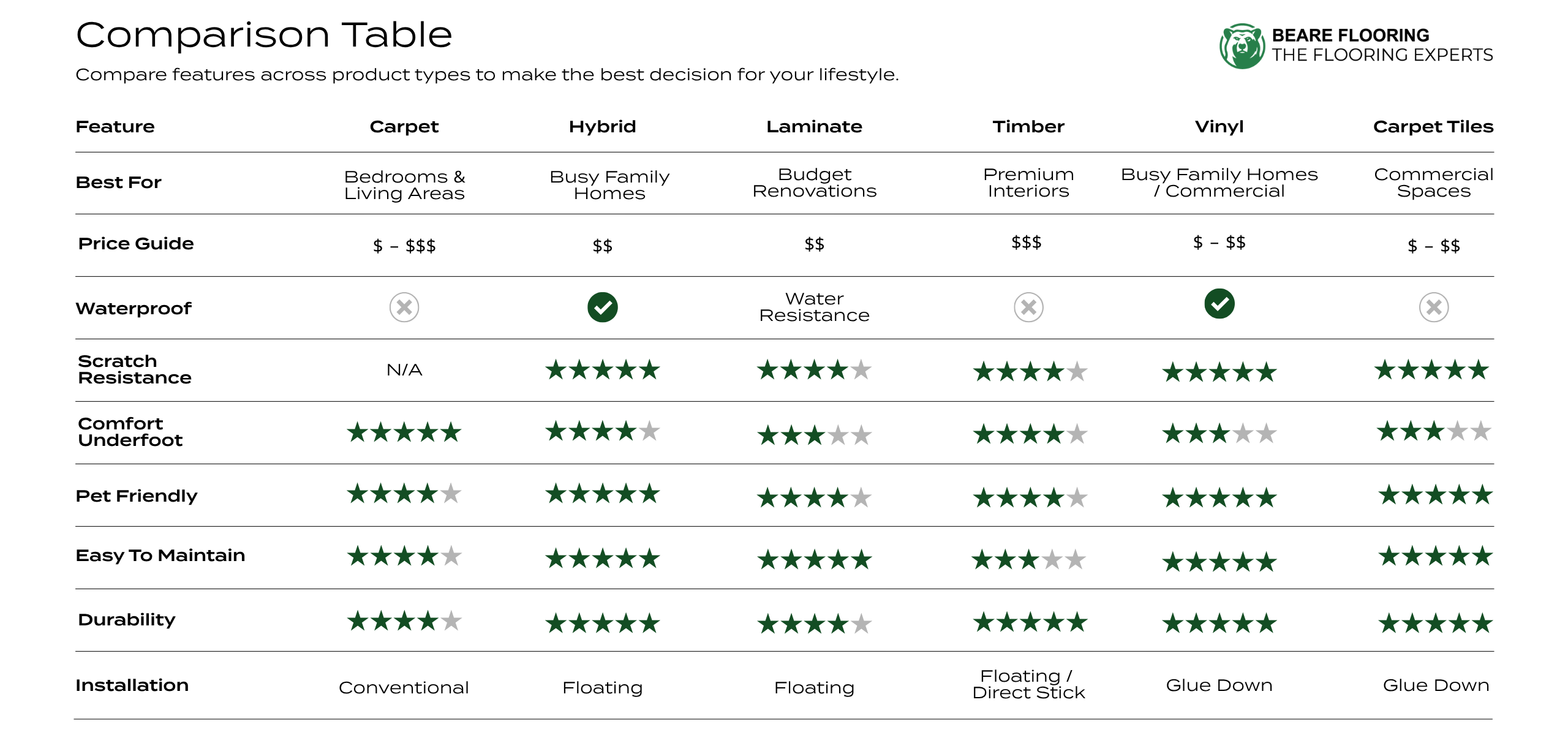Screen dimensions: 1568x754
Task: Click the Installation row label
Action: [132, 685]
